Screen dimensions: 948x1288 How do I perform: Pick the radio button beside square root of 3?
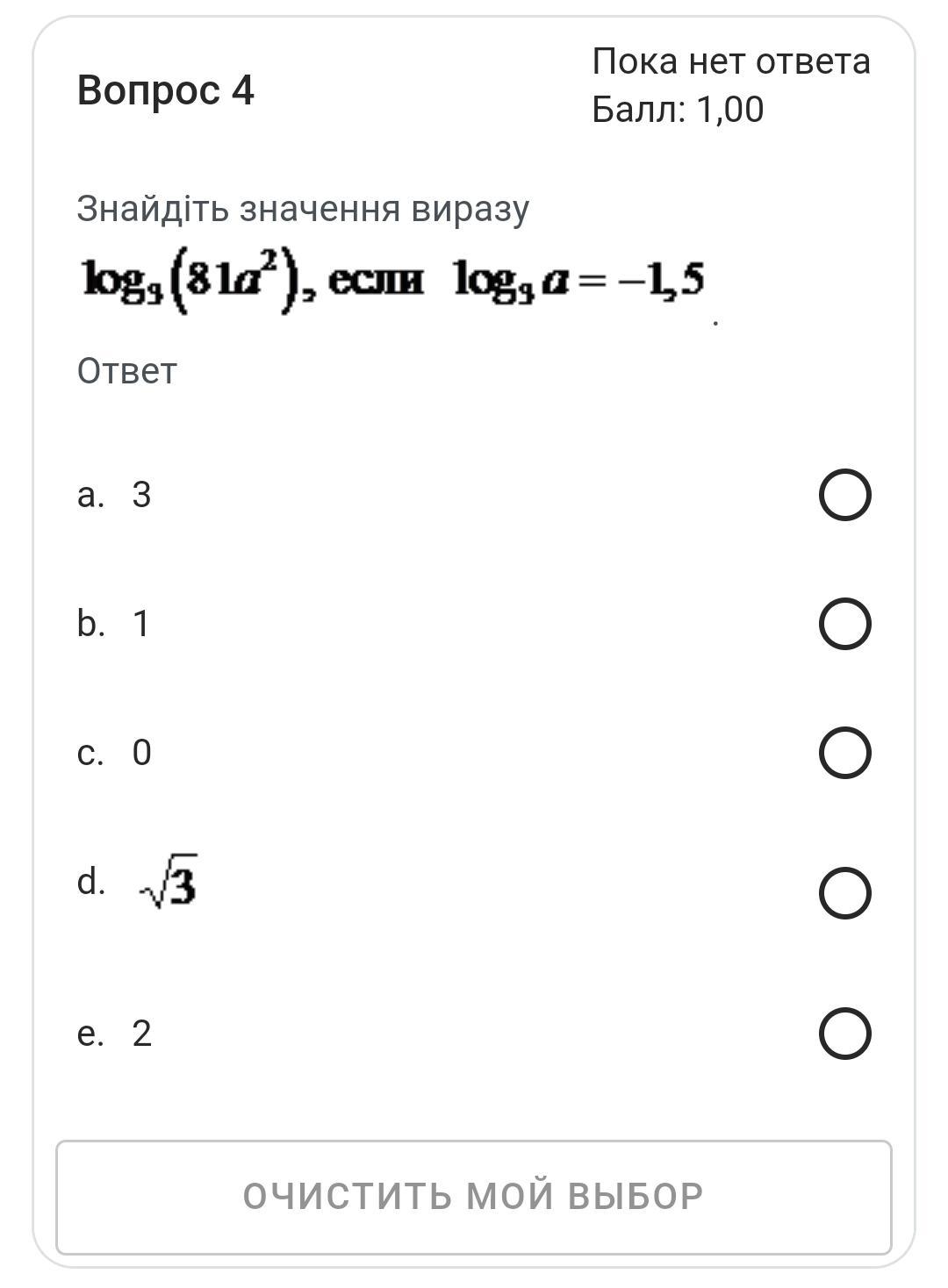point(844,893)
